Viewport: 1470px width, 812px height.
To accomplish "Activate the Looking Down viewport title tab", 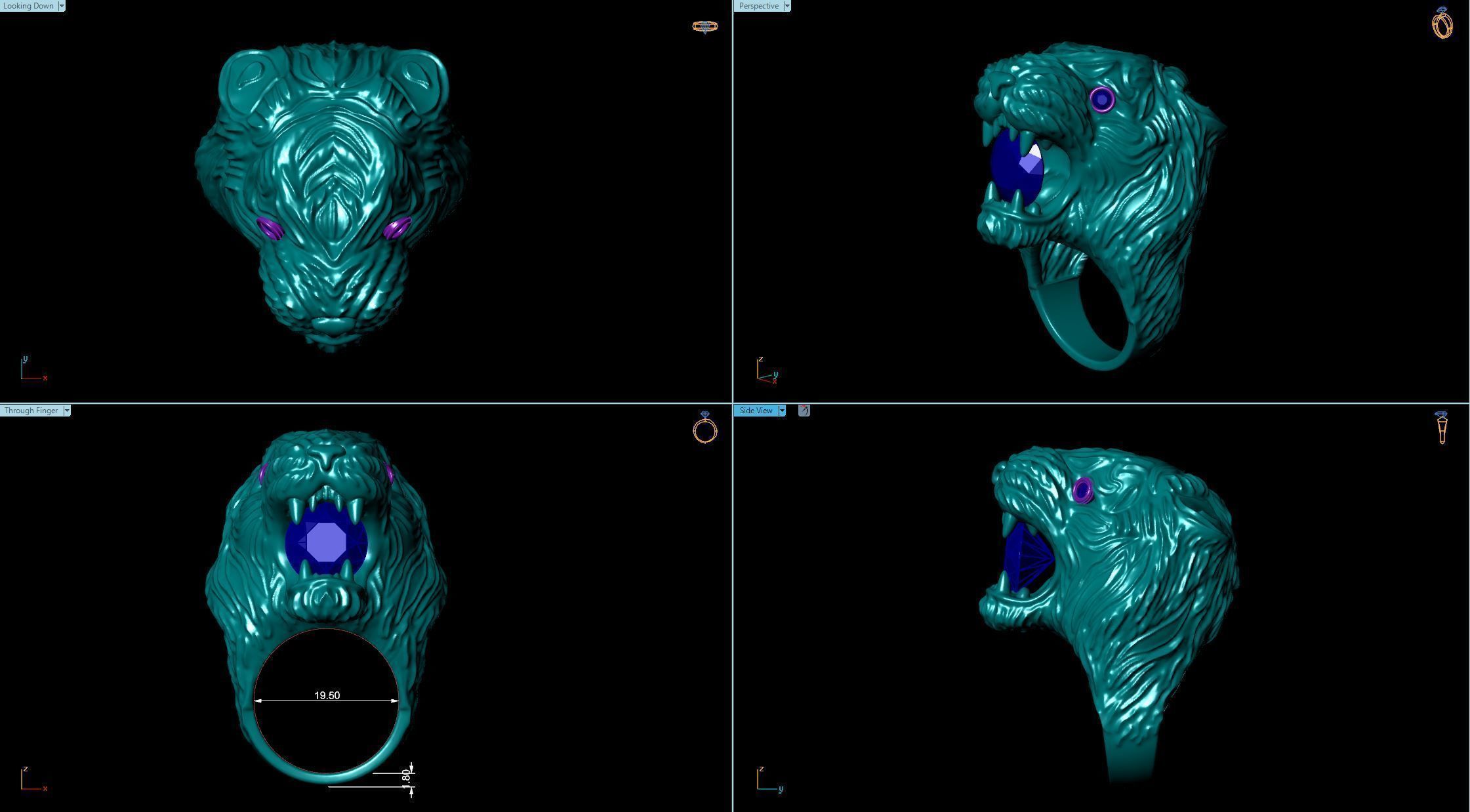I will pyautogui.click(x=28, y=6).
